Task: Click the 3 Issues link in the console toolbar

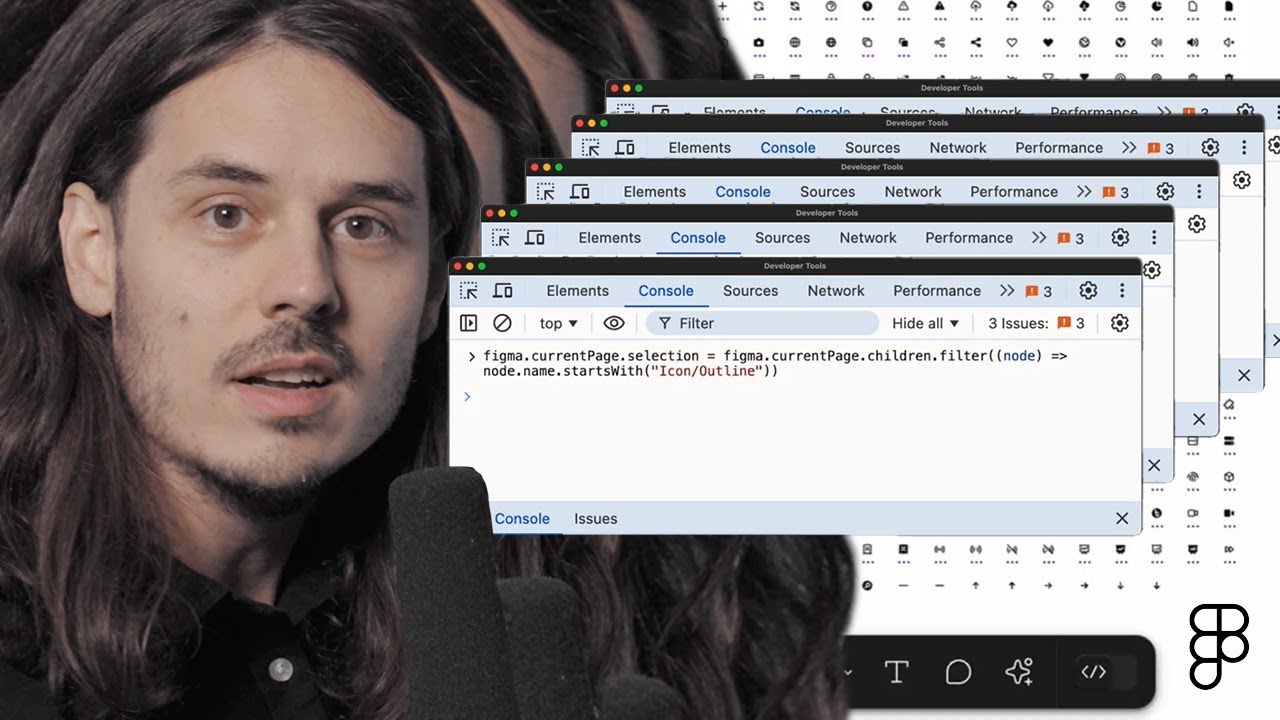Action: pos(1036,323)
